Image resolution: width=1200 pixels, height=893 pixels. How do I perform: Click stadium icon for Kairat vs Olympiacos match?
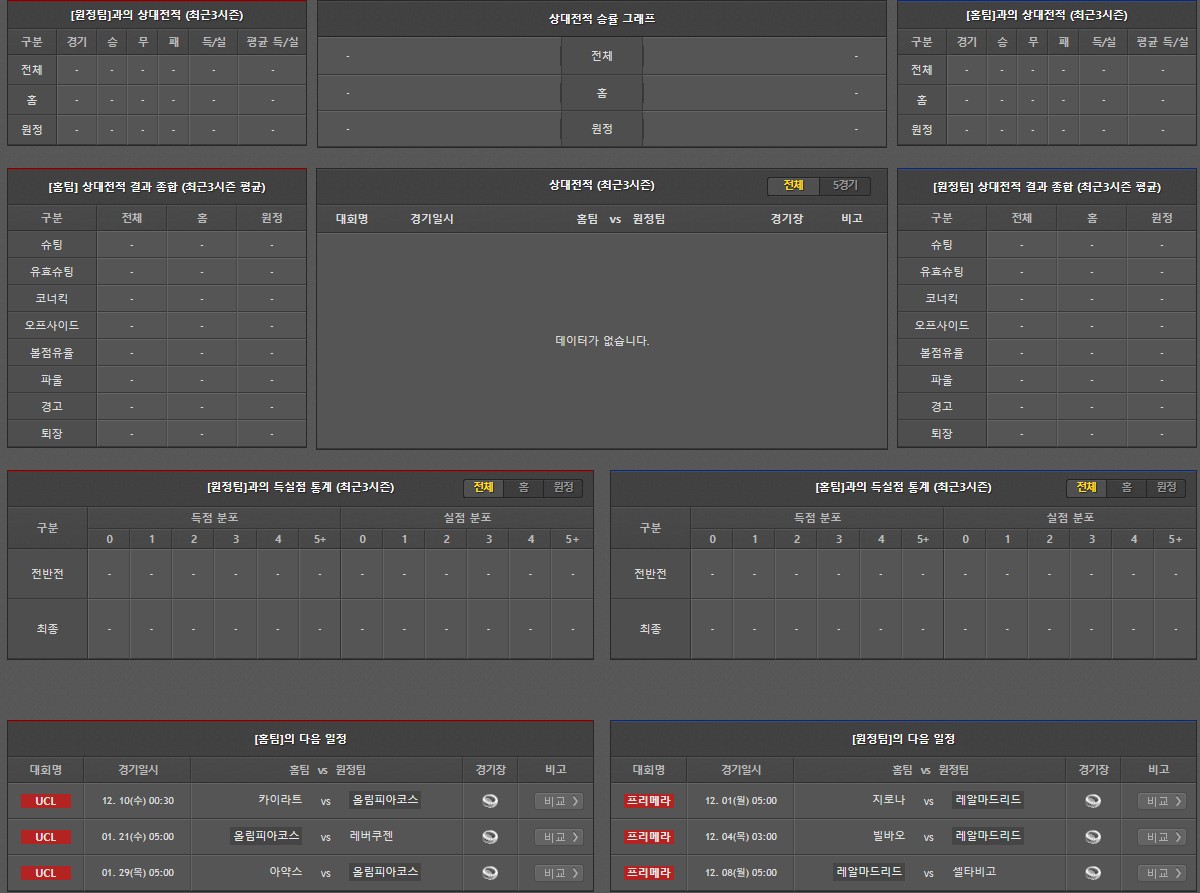tap(490, 800)
